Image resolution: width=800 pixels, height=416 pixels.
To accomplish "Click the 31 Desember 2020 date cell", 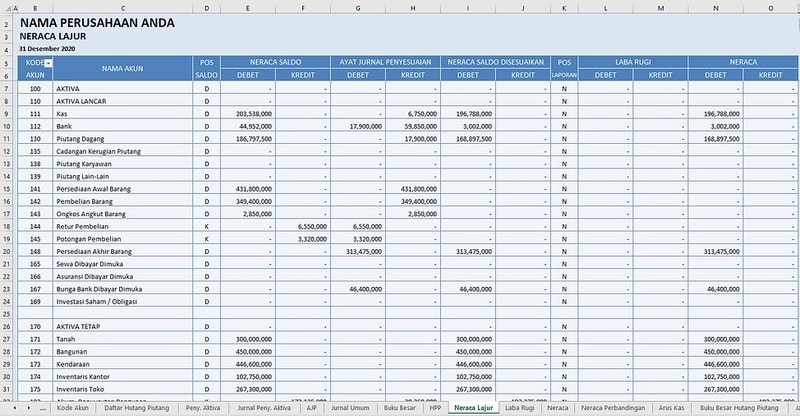I will point(52,47).
